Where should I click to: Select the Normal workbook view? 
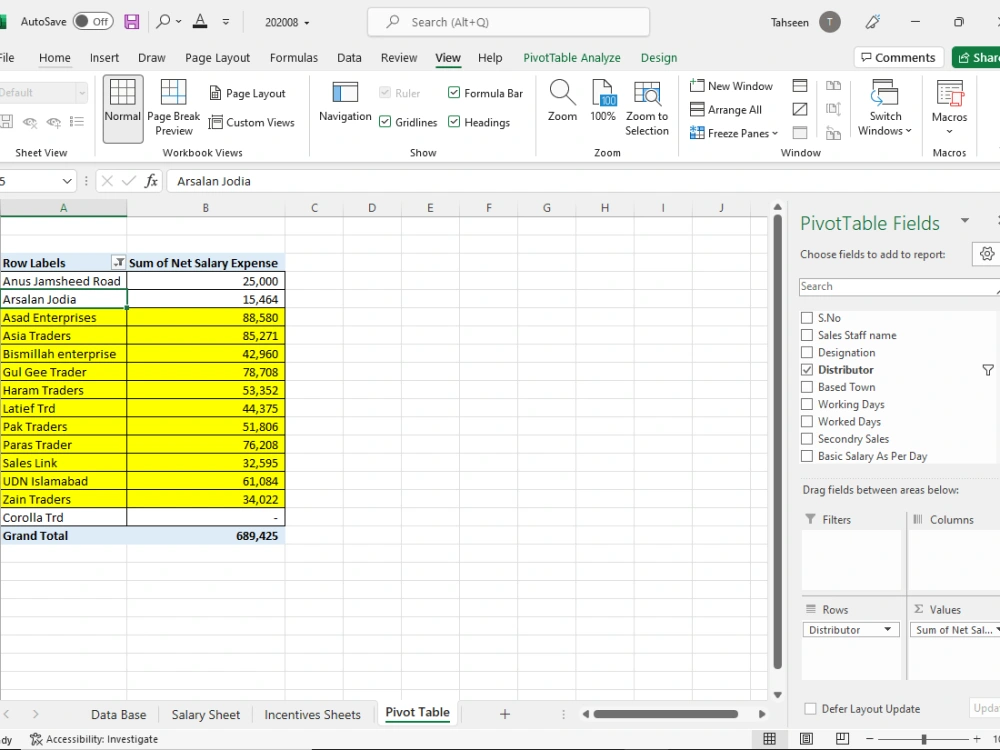click(122, 108)
